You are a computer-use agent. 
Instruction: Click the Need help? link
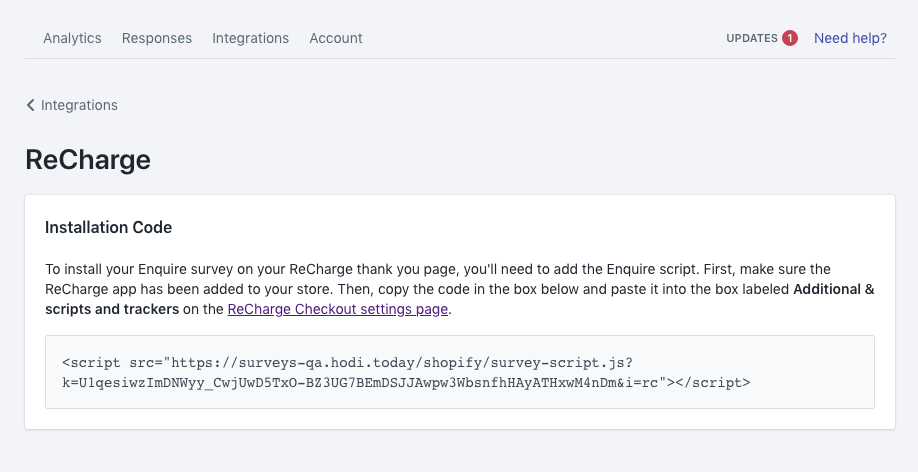click(x=850, y=38)
